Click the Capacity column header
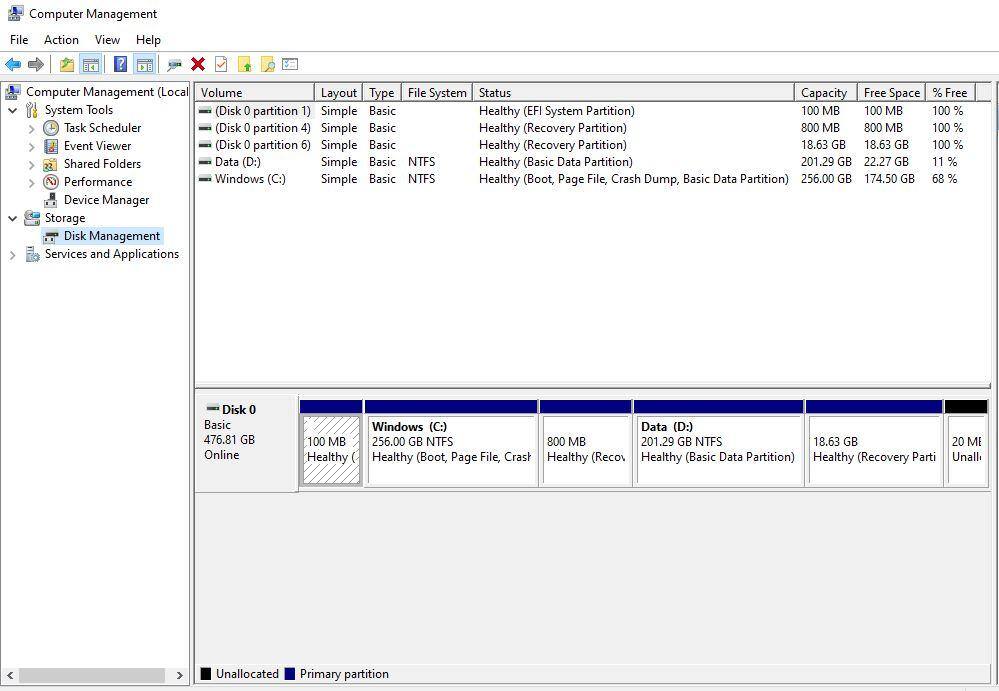Viewport: 999px width, 691px height. [824, 93]
